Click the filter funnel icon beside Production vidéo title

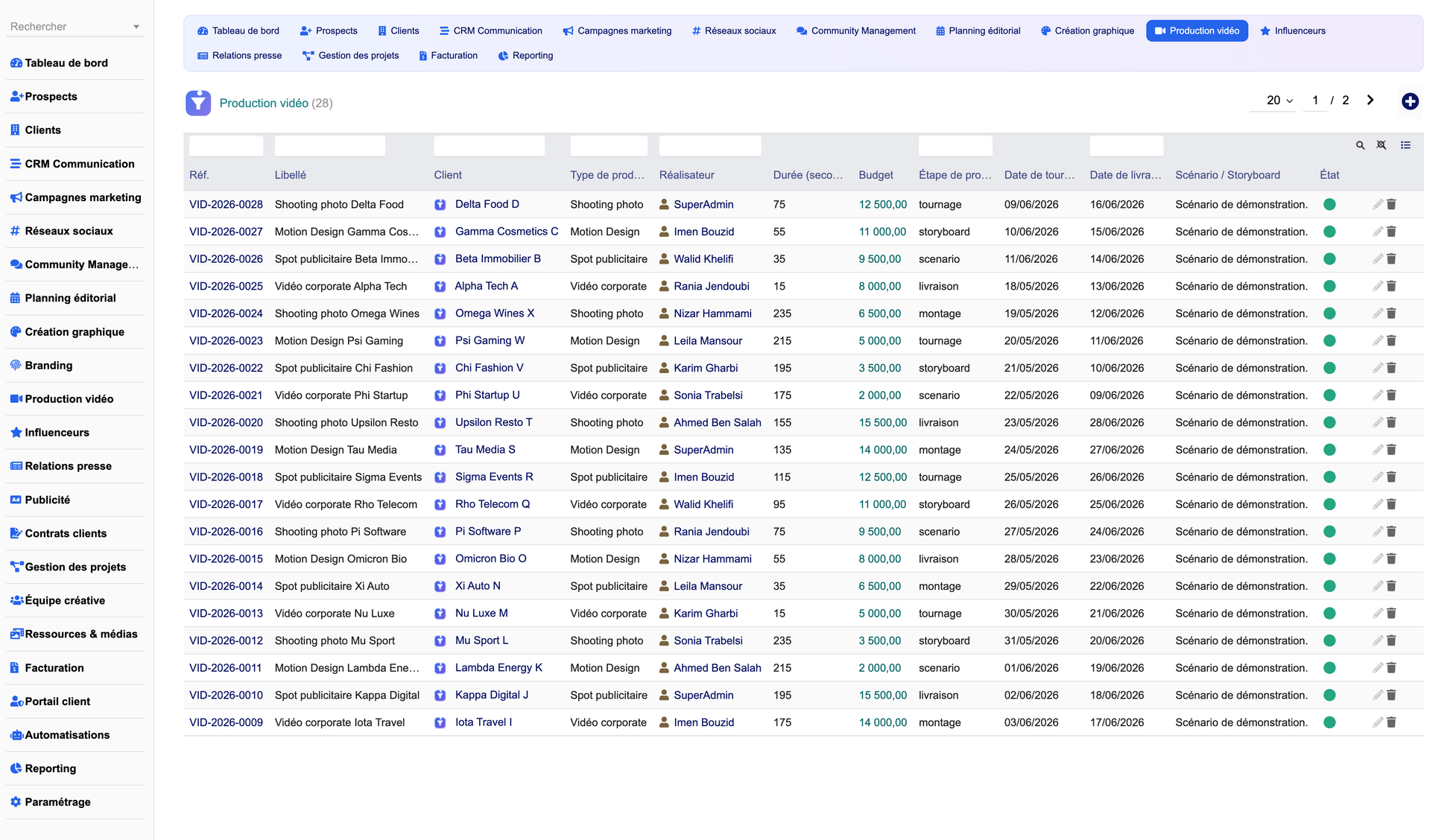[198, 103]
